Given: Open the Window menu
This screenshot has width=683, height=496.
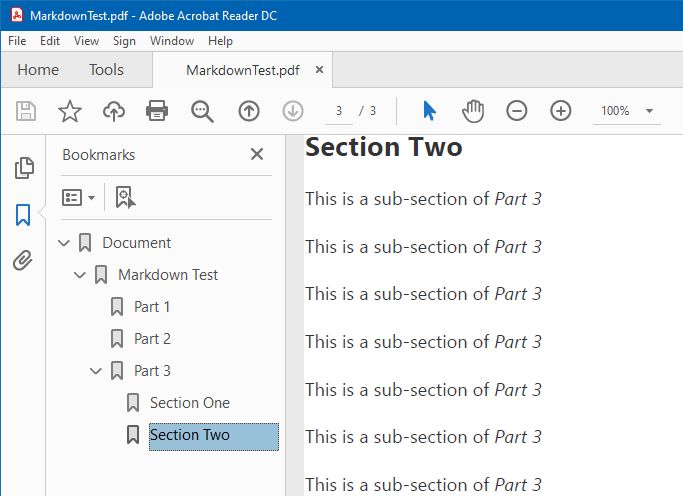Looking at the screenshot, I should click(172, 41).
